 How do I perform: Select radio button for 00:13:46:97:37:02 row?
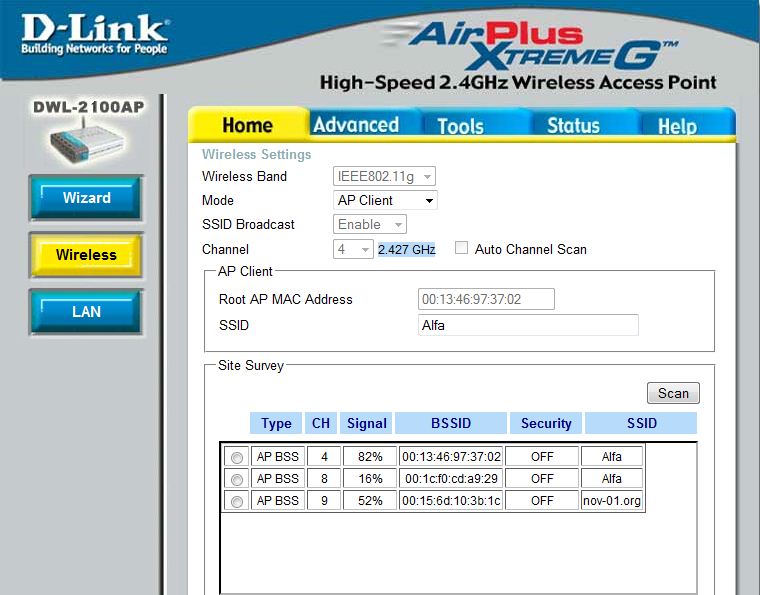point(237,457)
